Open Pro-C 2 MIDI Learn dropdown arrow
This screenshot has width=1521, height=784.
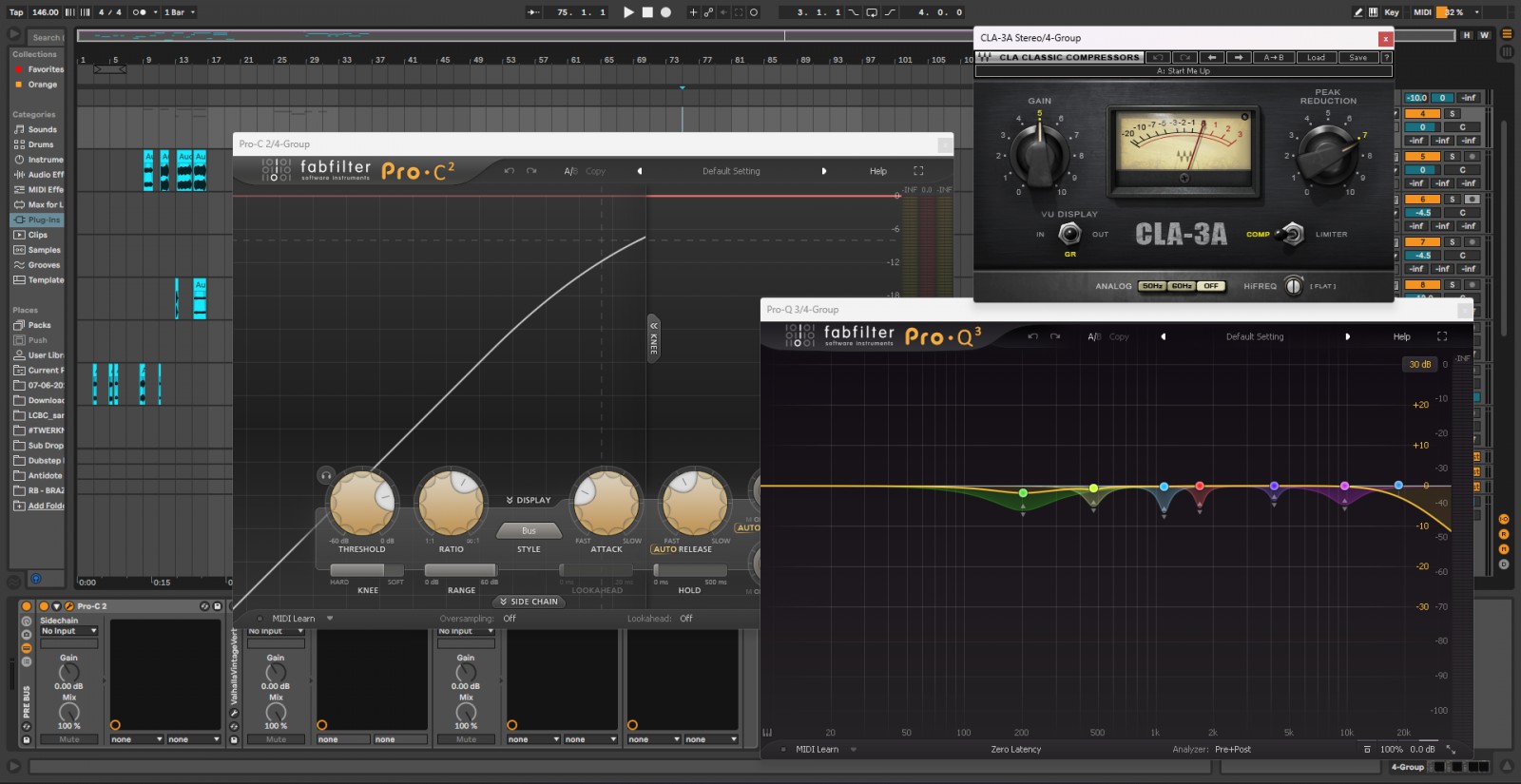[330, 619]
